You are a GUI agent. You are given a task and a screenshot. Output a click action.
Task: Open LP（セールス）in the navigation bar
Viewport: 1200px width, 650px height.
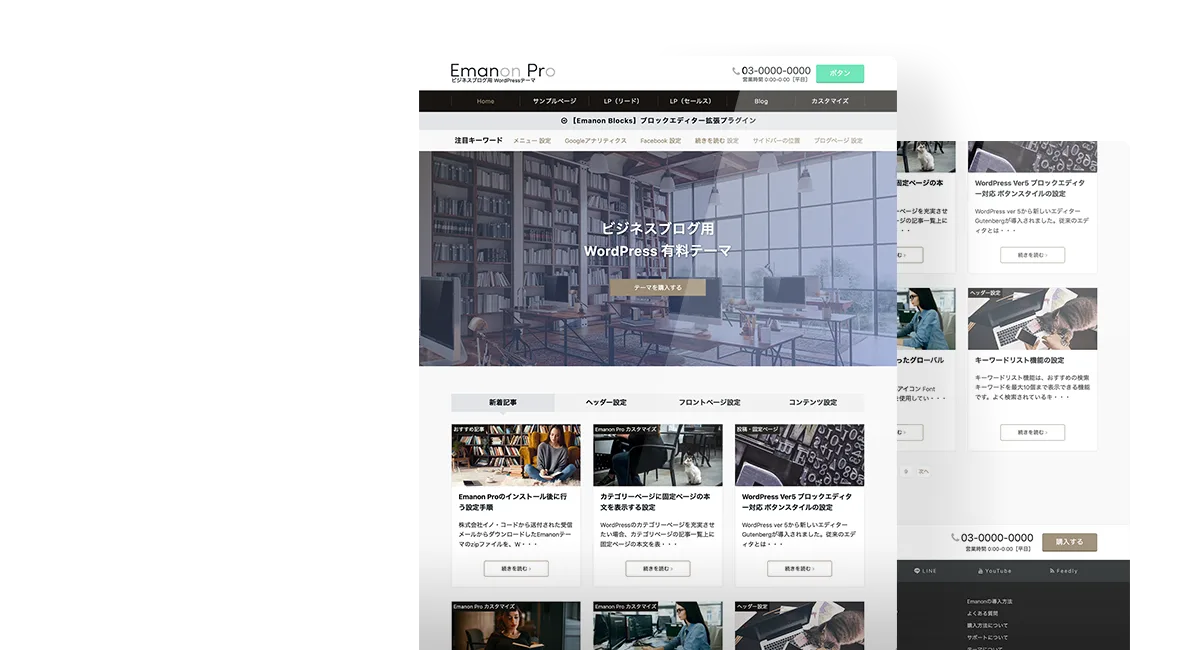click(x=691, y=101)
